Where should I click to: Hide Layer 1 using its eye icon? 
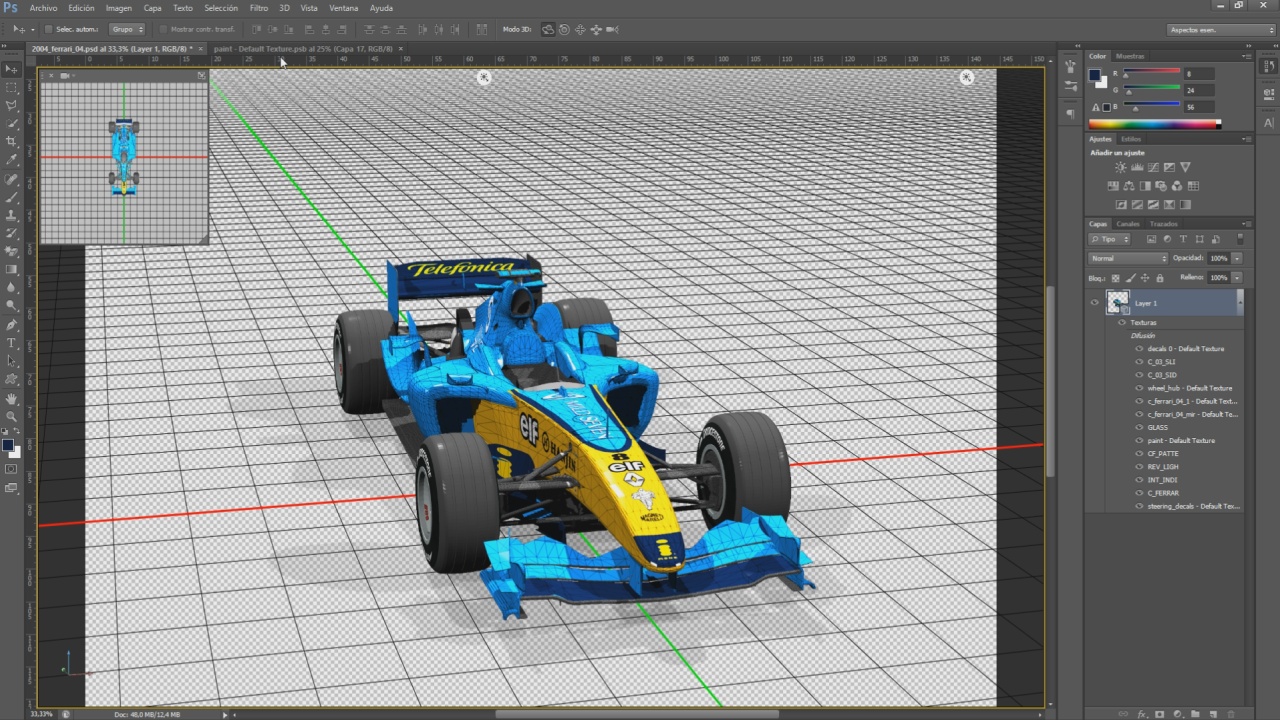[x=1094, y=302]
